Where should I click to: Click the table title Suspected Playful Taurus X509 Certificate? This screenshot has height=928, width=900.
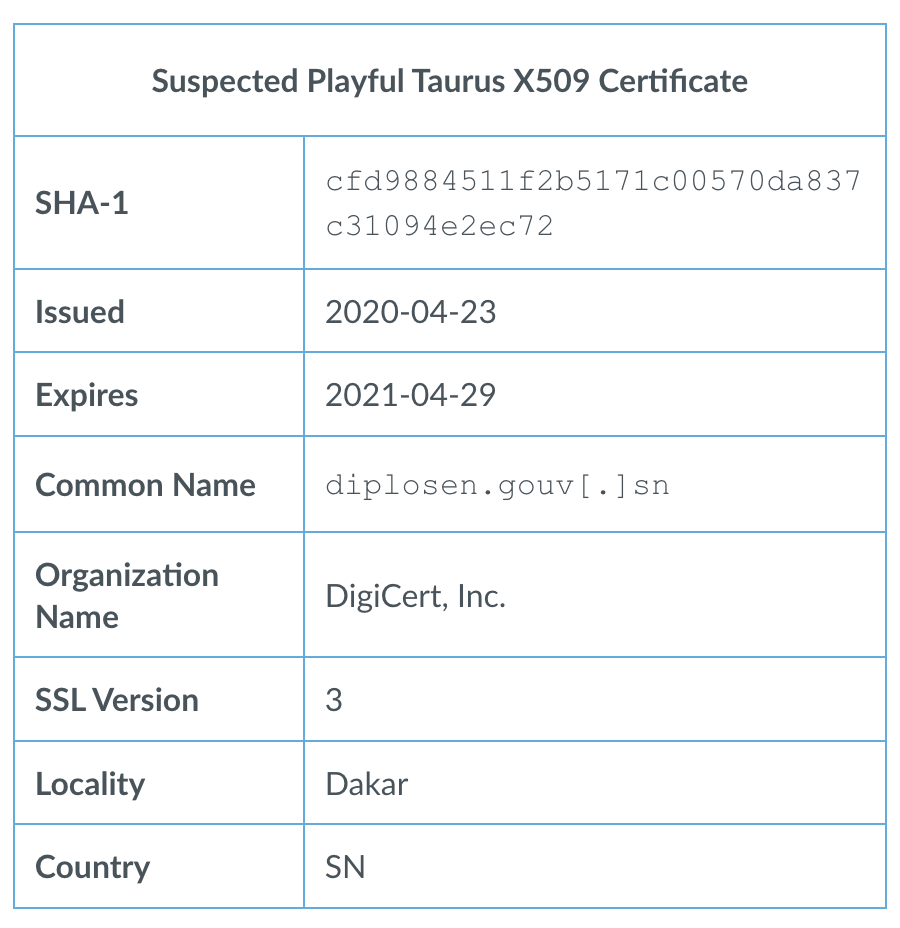(x=449, y=81)
